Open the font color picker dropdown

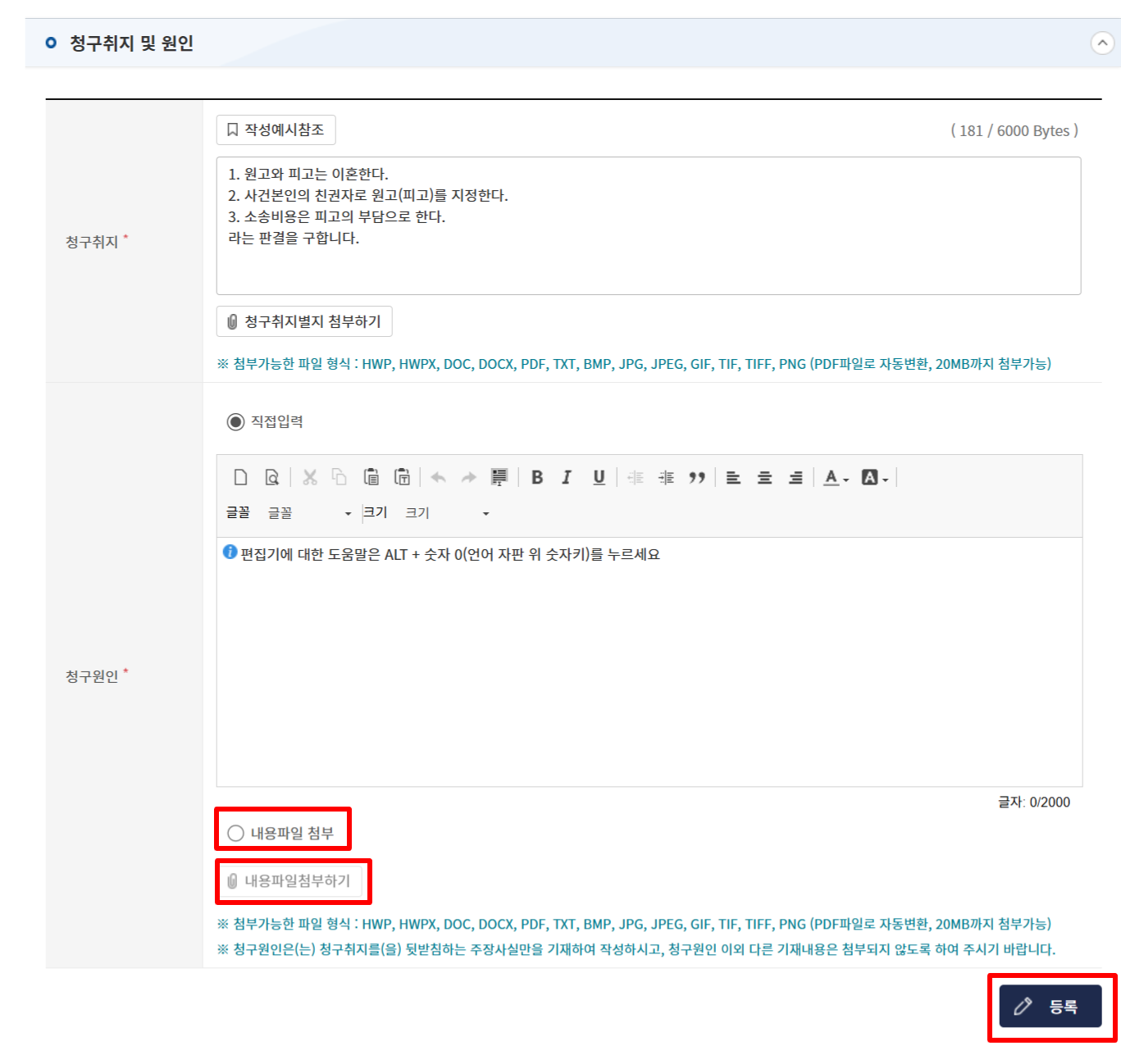[x=836, y=477]
